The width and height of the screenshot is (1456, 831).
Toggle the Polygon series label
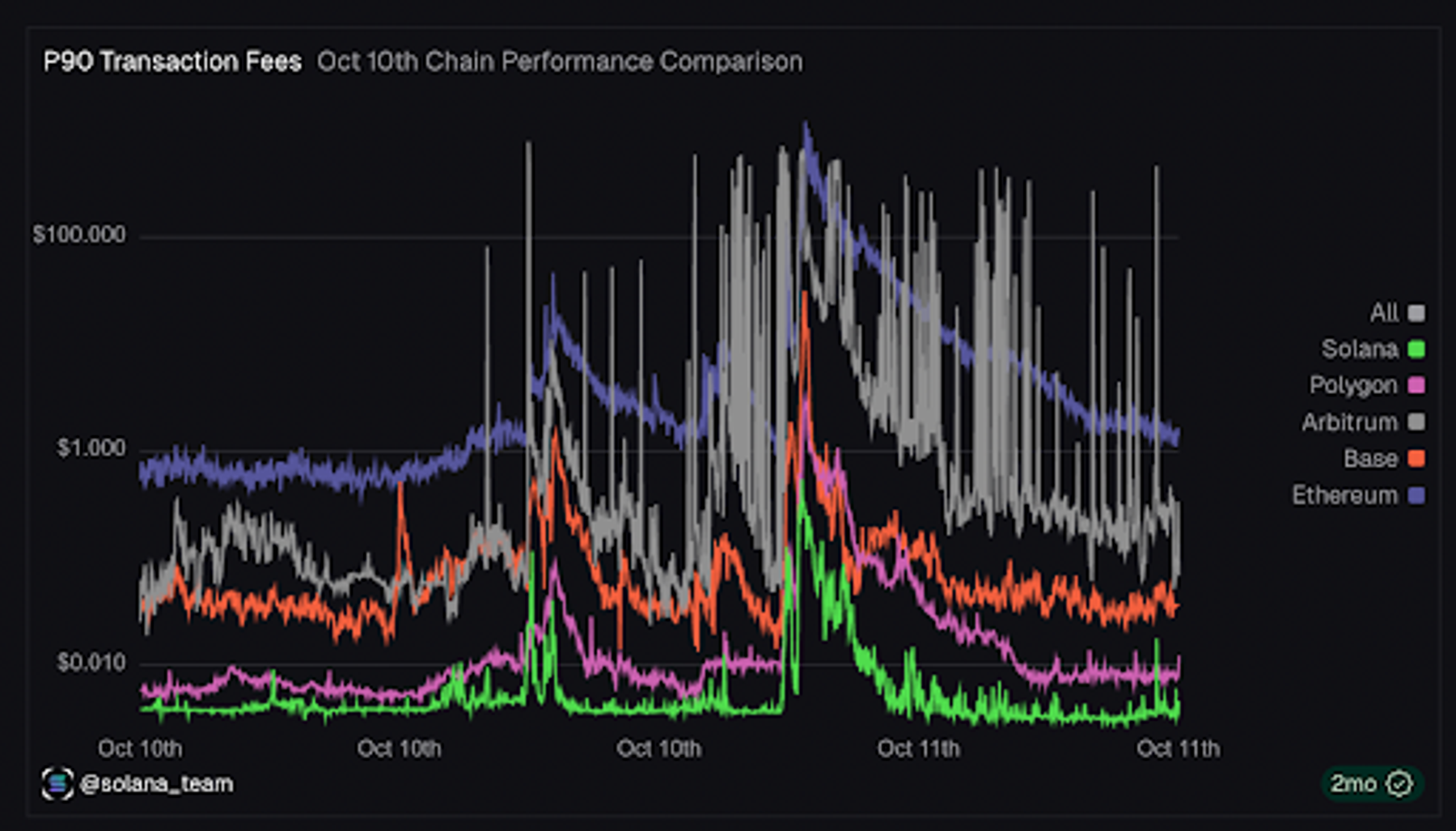point(1354,385)
